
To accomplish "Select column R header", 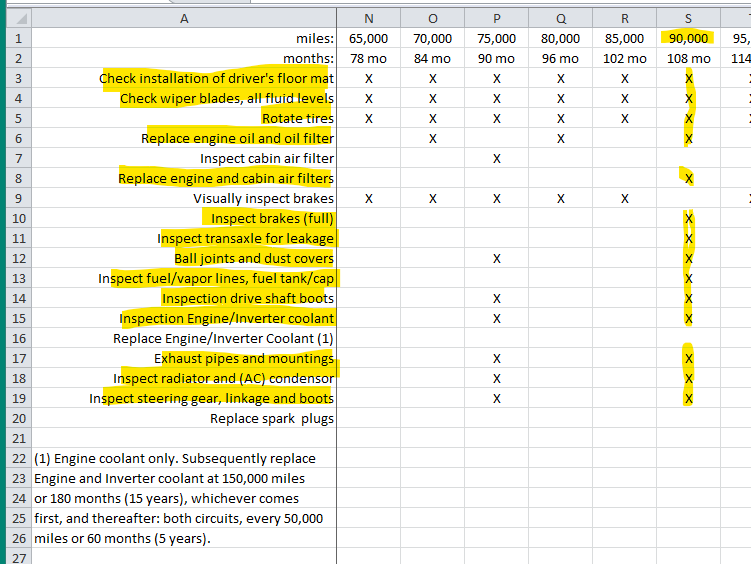I will tap(625, 19).
